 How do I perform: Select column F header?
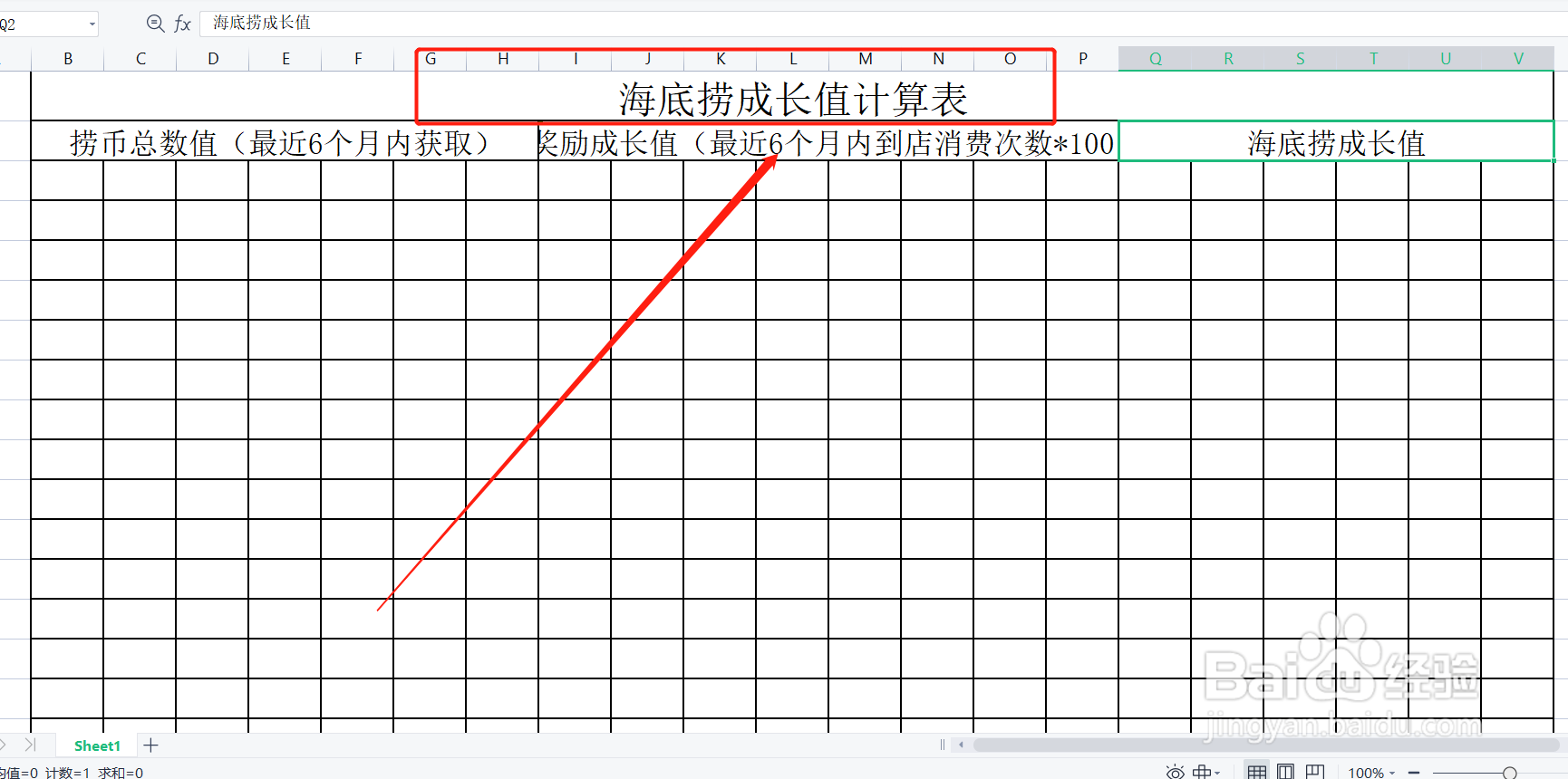pyautogui.click(x=358, y=59)
